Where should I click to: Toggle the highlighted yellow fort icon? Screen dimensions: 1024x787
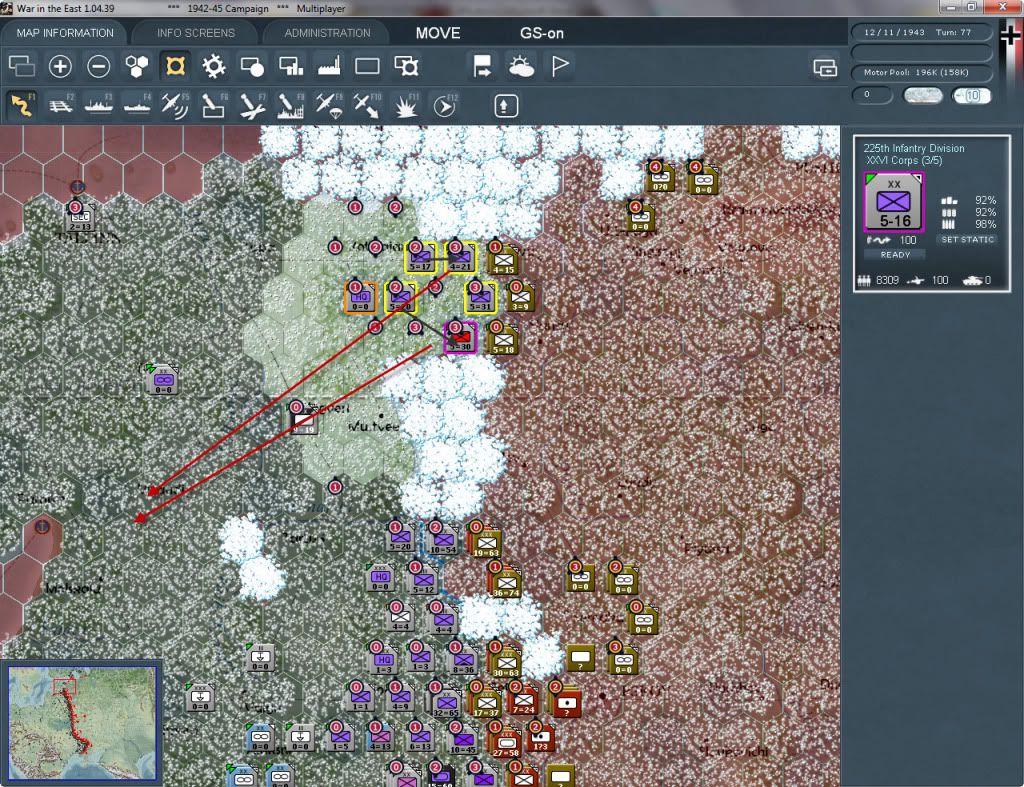tap(175, 66)
